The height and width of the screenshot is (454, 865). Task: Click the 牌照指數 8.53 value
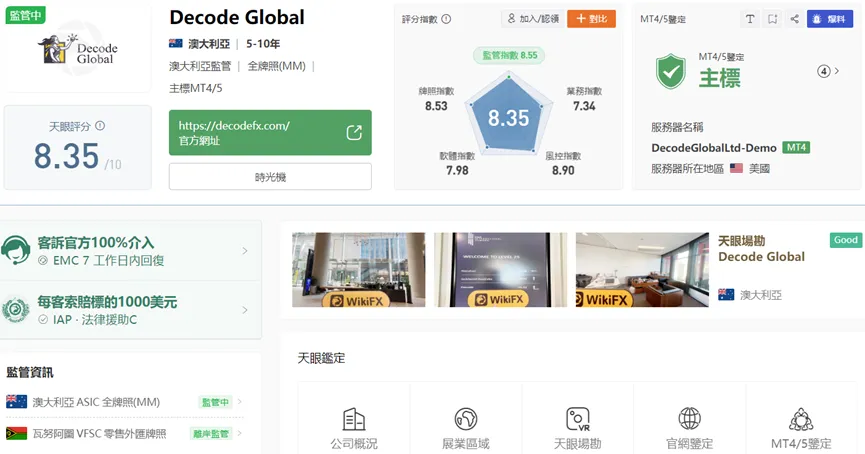436,106
